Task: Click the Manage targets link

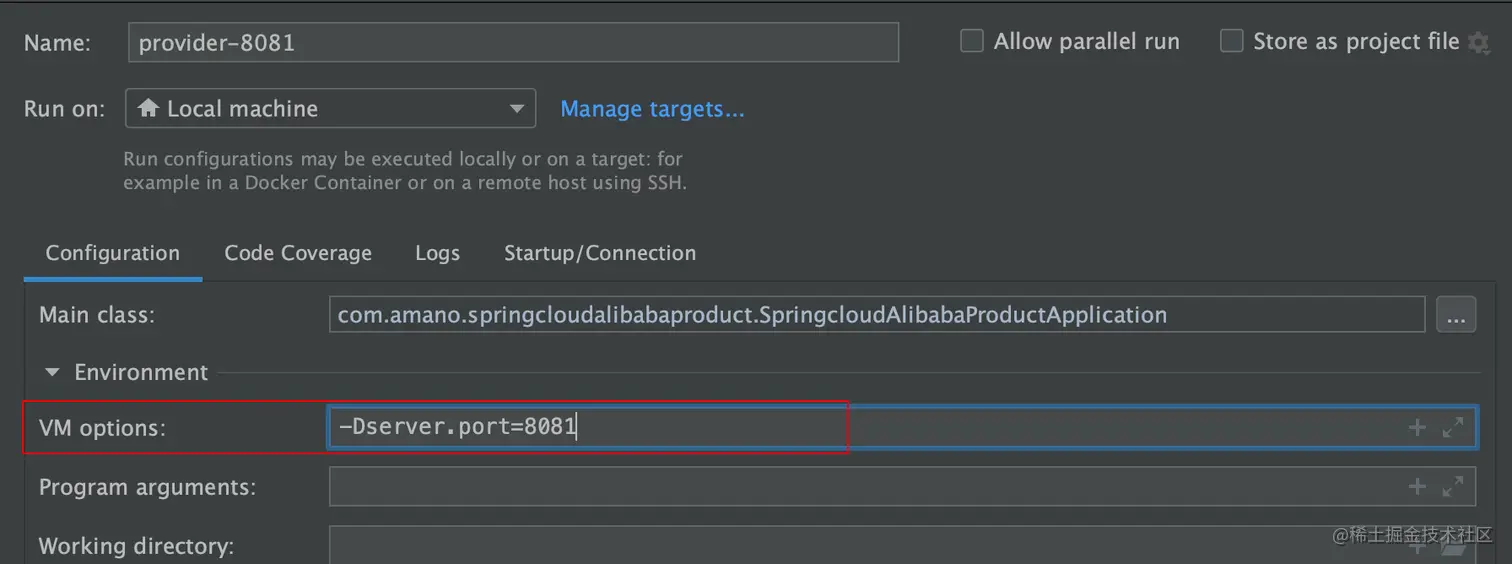Action: click(652, 109)
